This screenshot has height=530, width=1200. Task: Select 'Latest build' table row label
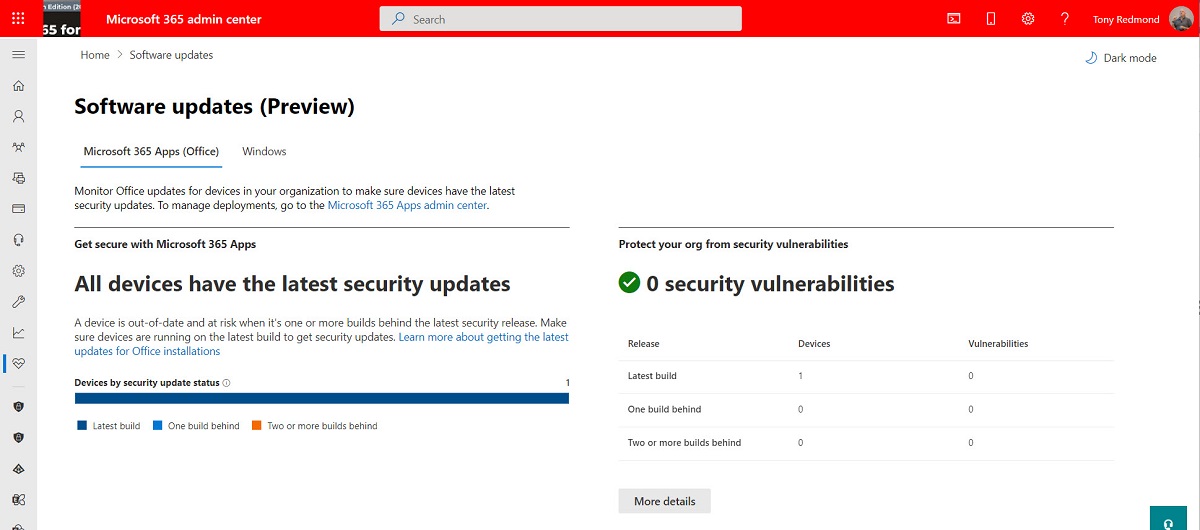point(652,376)
